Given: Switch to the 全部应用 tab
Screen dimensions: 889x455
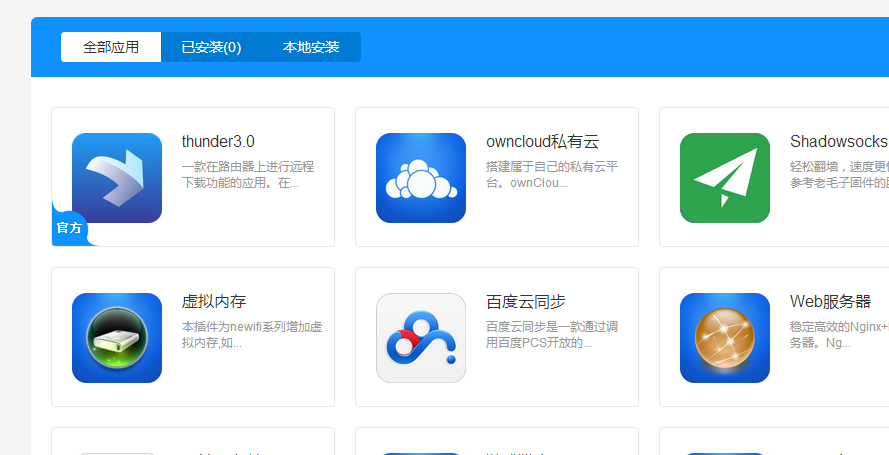Looking at the screenshot, I should 111,47.
